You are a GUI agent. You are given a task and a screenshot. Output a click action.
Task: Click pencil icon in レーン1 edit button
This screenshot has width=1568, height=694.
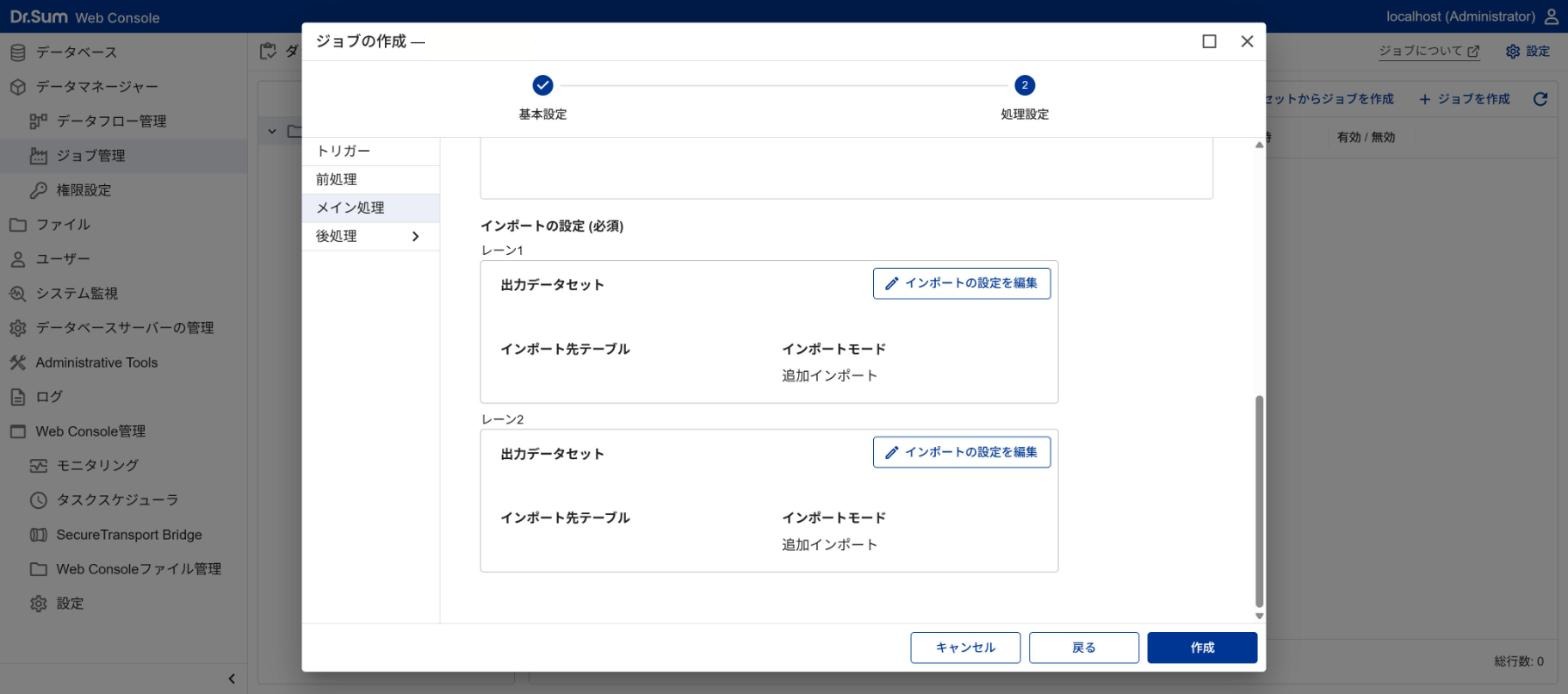(891, 283)
